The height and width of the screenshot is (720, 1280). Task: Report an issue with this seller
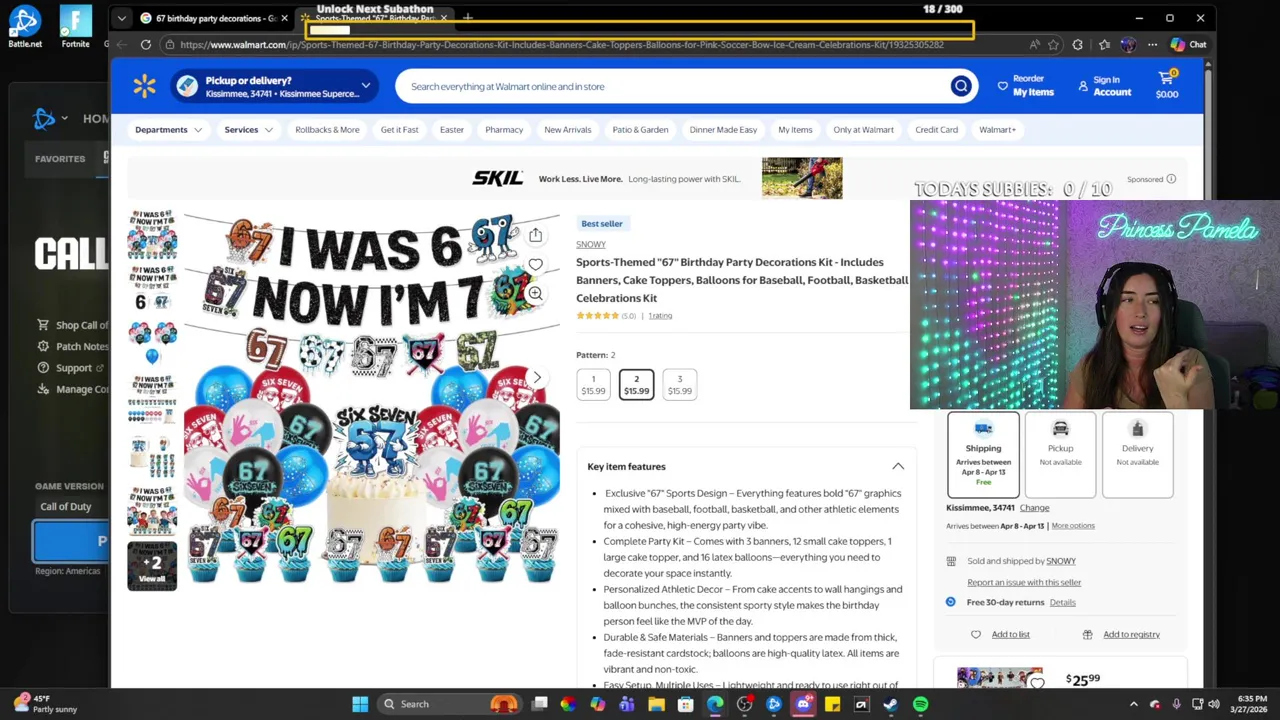[1024, 582]
